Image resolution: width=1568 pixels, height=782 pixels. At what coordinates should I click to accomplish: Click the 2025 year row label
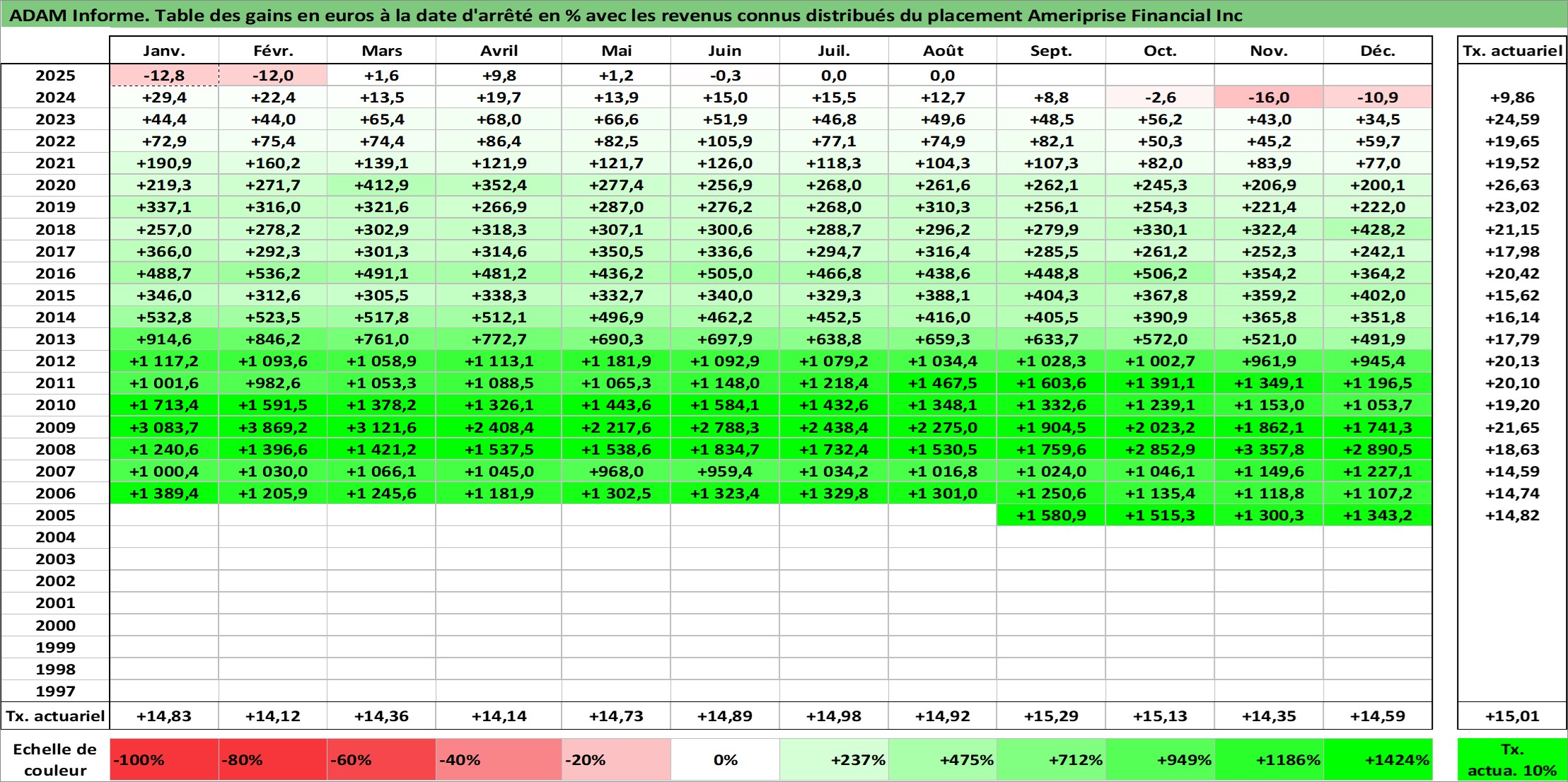pyautogui.click(x=55, y=76)
